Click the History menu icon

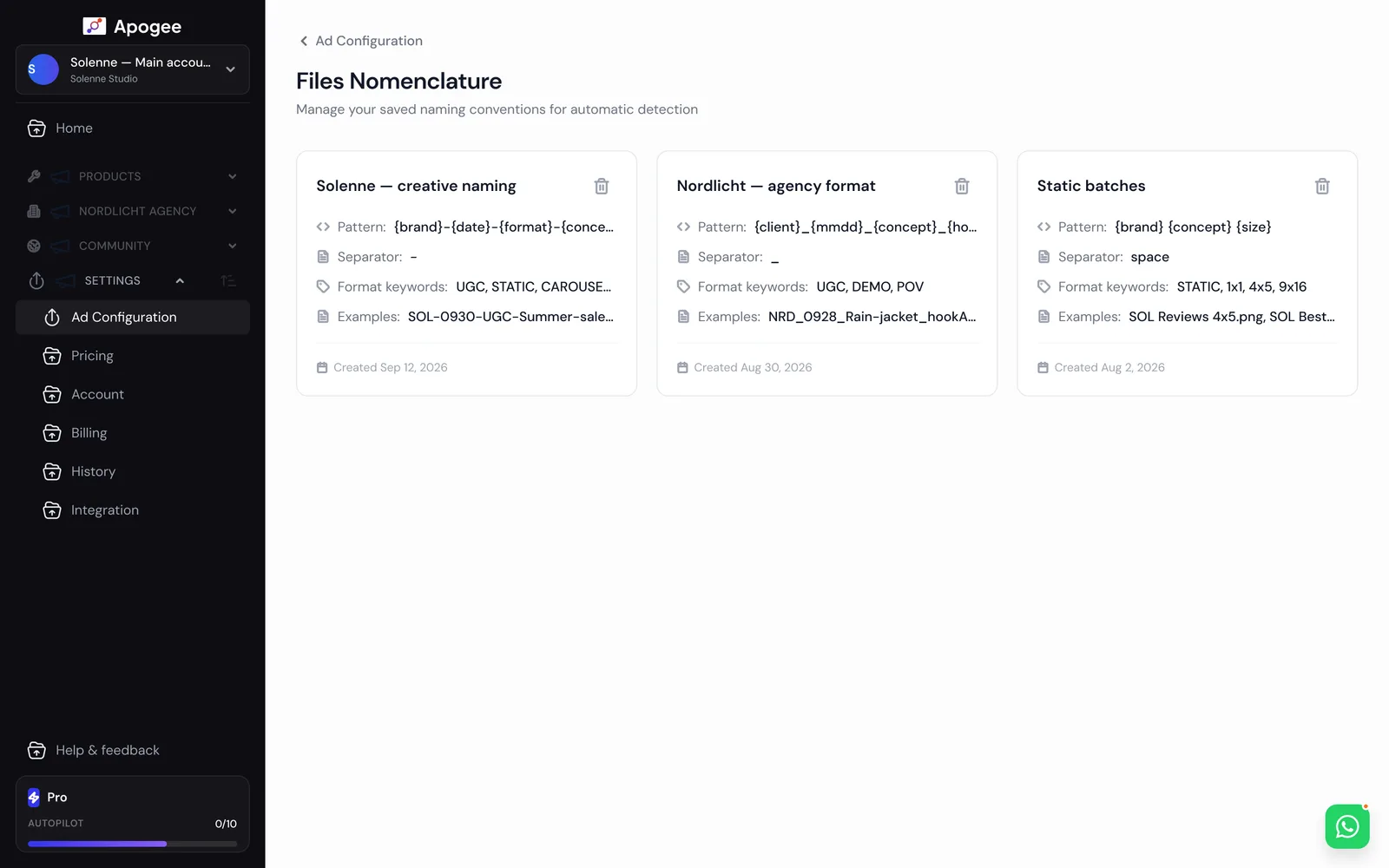[52, 471]
